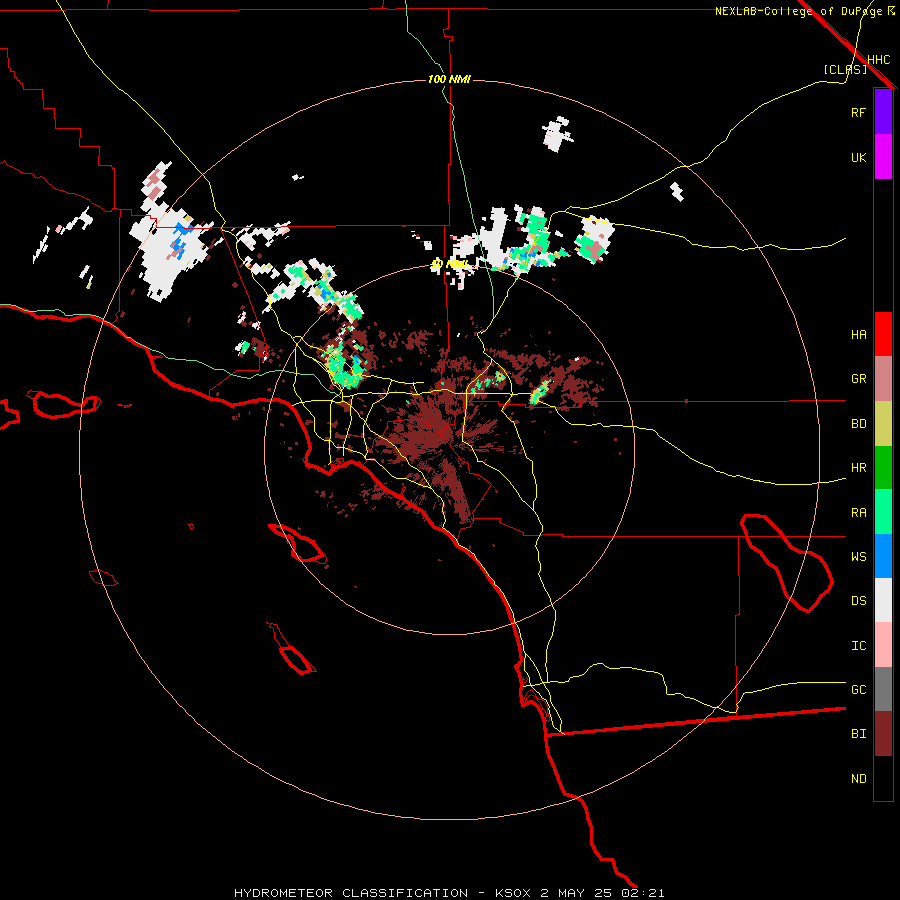Viewport: 900px width, 900px height.
Task: Select the dusty pink GR legend swatch
Action: 883,378
